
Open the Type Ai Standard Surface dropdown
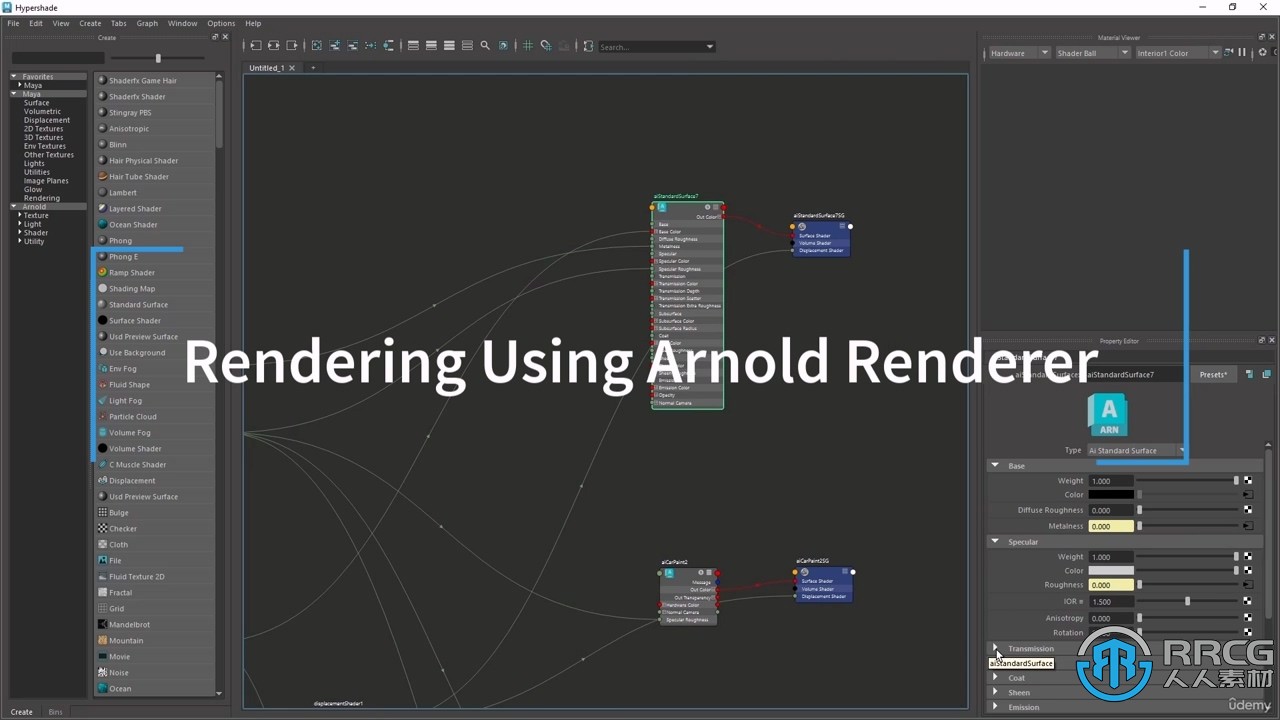tap(1137, 451)
